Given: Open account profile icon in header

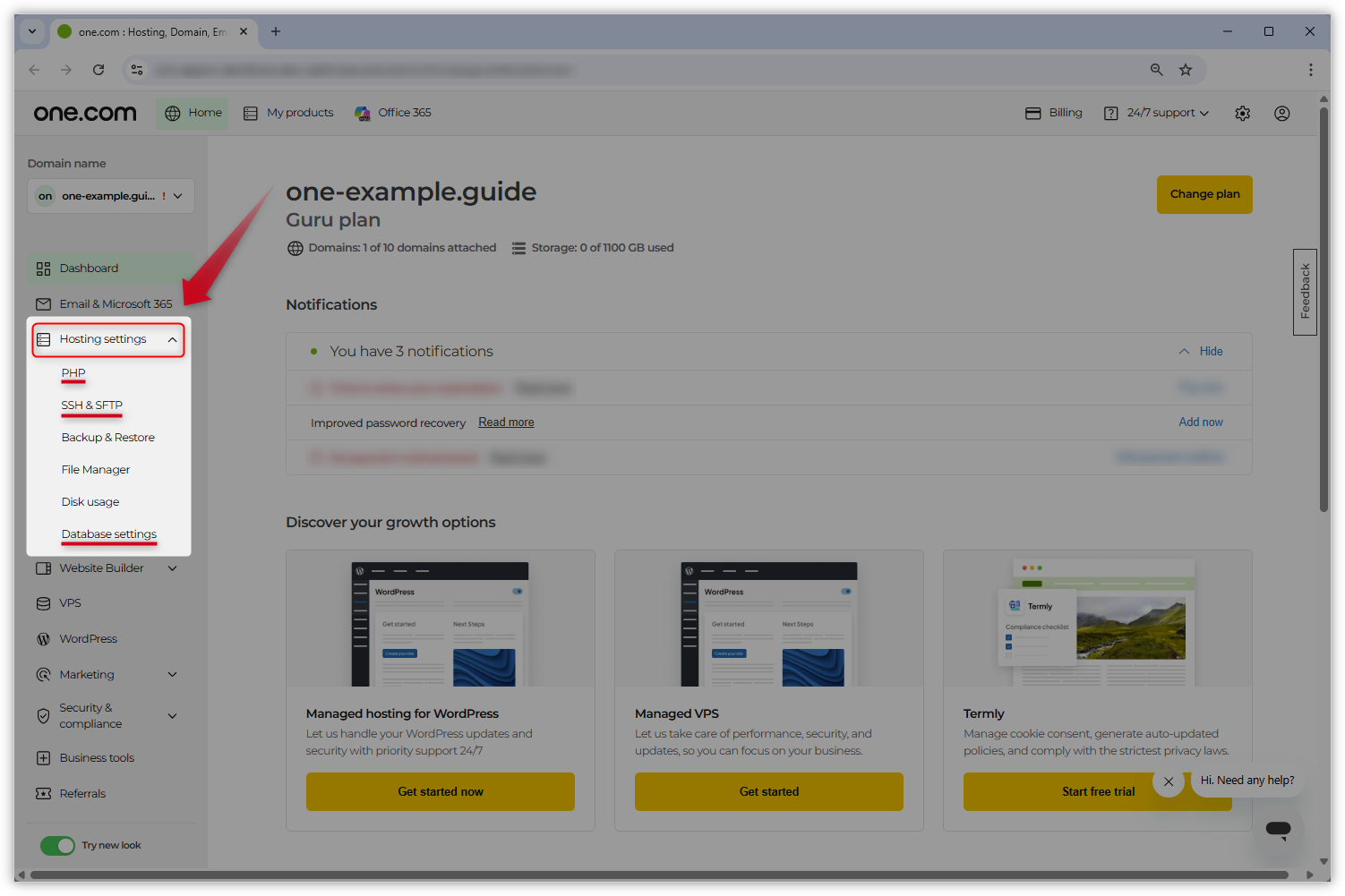Looking at the screenshot, I should point(1281,114).
